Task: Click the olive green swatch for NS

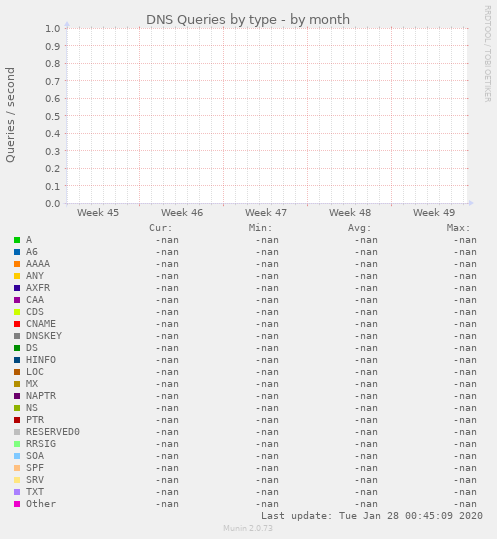Action: point(17,408)
